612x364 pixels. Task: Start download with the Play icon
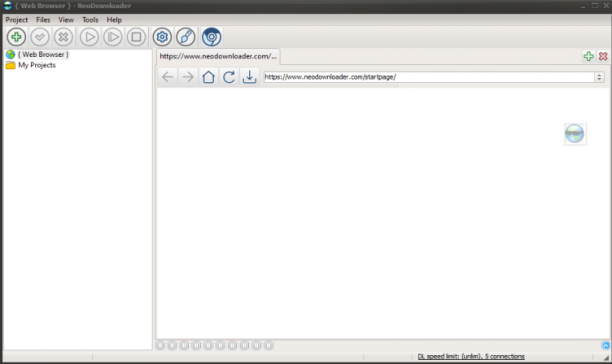click(x=89, y=37)
